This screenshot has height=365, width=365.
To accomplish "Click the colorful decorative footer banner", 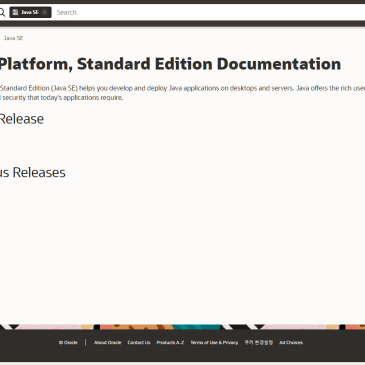I will point(182,327).
